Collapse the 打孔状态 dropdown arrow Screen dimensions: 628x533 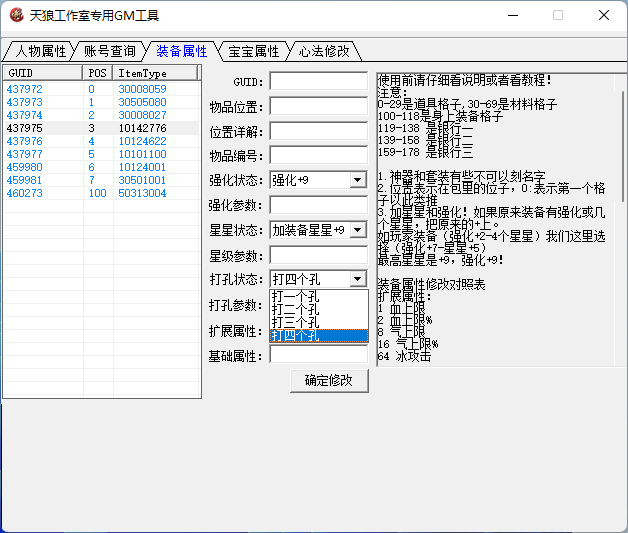coord(357,279)
